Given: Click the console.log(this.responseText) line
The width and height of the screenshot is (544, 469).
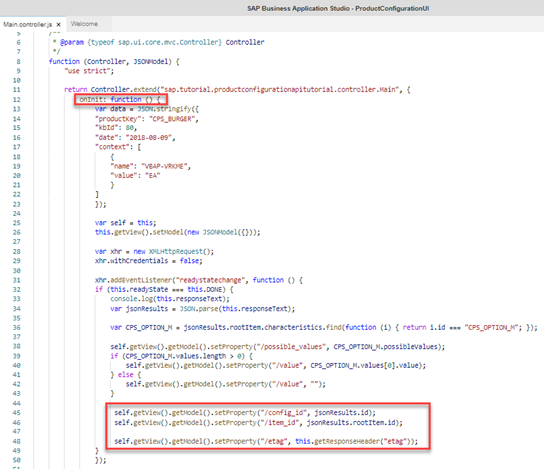Looking at the screenshot, I should [x=170, y=299].
